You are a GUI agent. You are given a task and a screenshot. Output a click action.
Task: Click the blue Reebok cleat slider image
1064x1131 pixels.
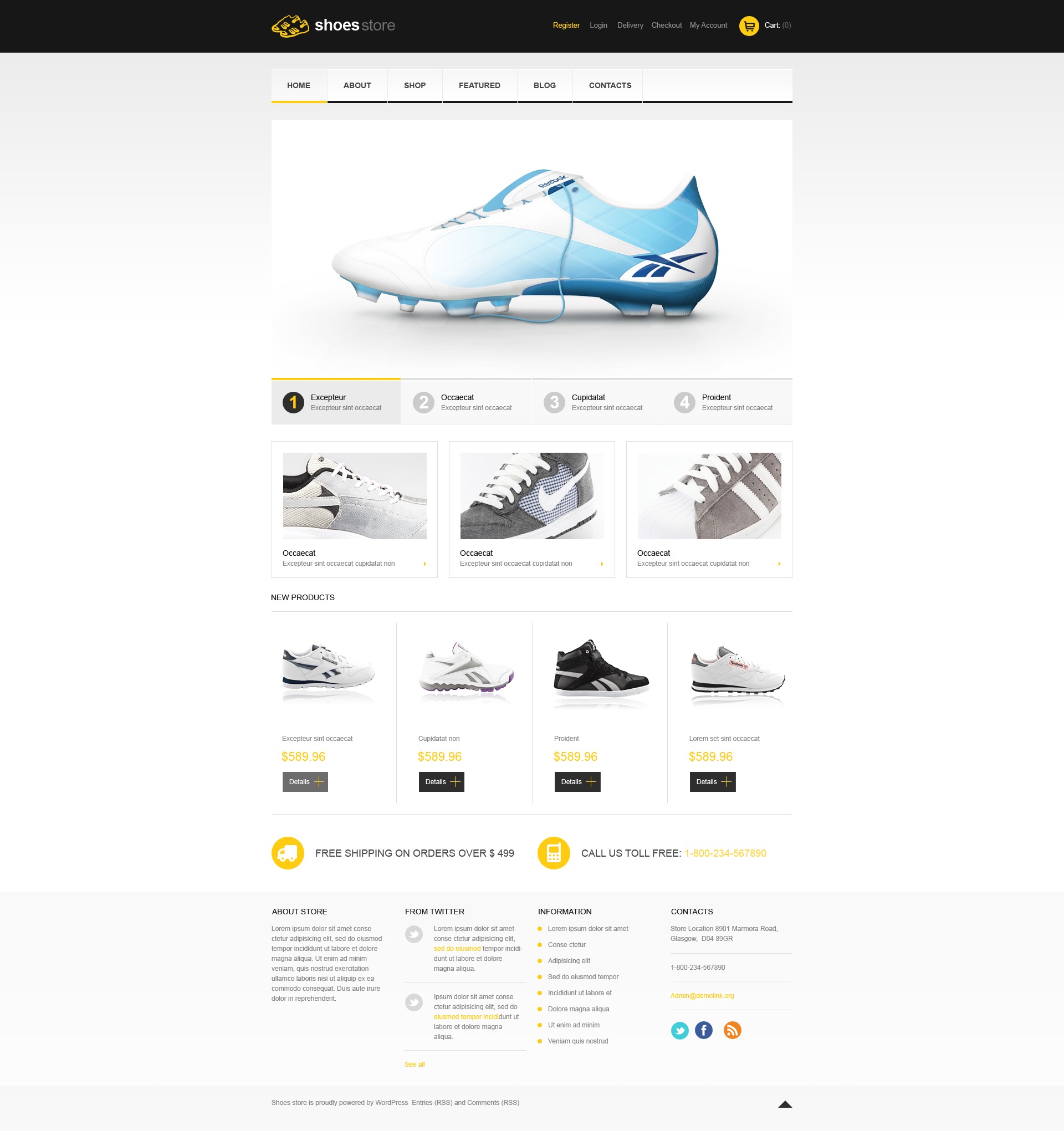click(531, 248)
